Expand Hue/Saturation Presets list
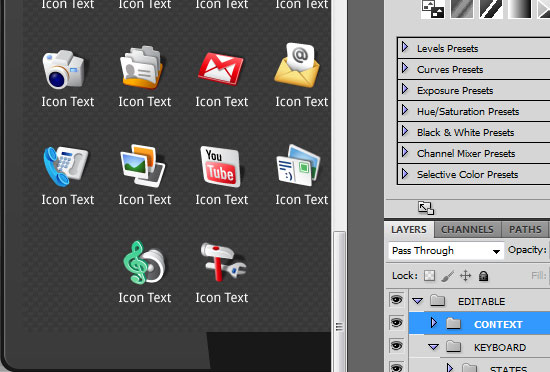 point(405,110)
